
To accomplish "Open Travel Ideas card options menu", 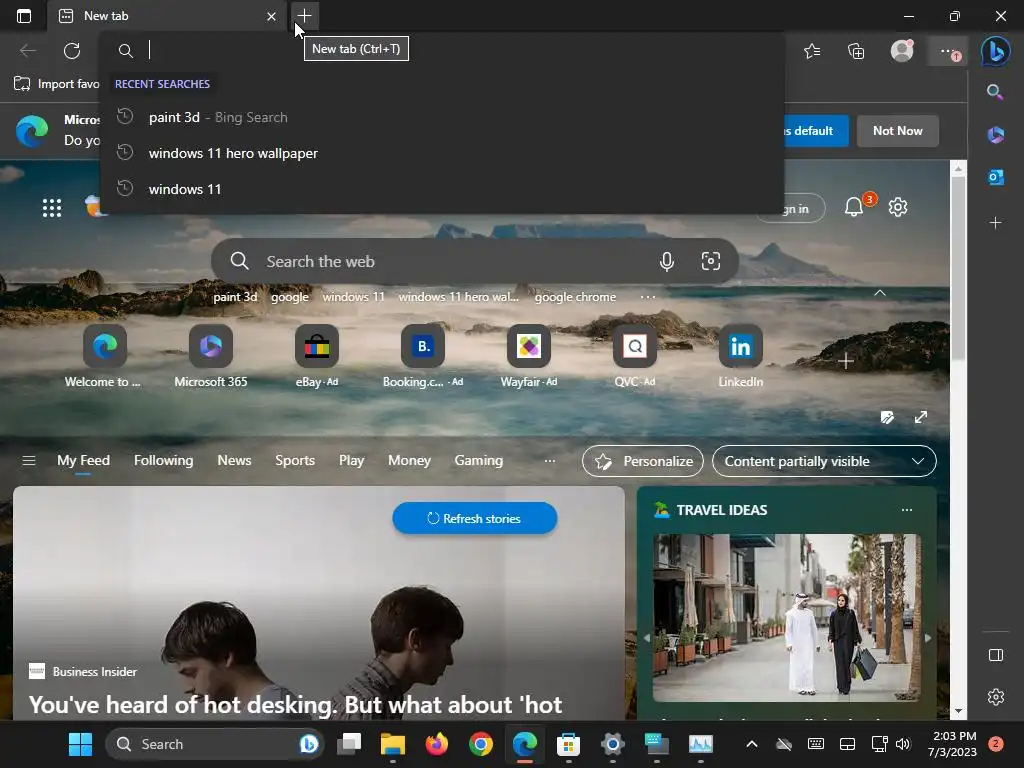I will [906, 510].
